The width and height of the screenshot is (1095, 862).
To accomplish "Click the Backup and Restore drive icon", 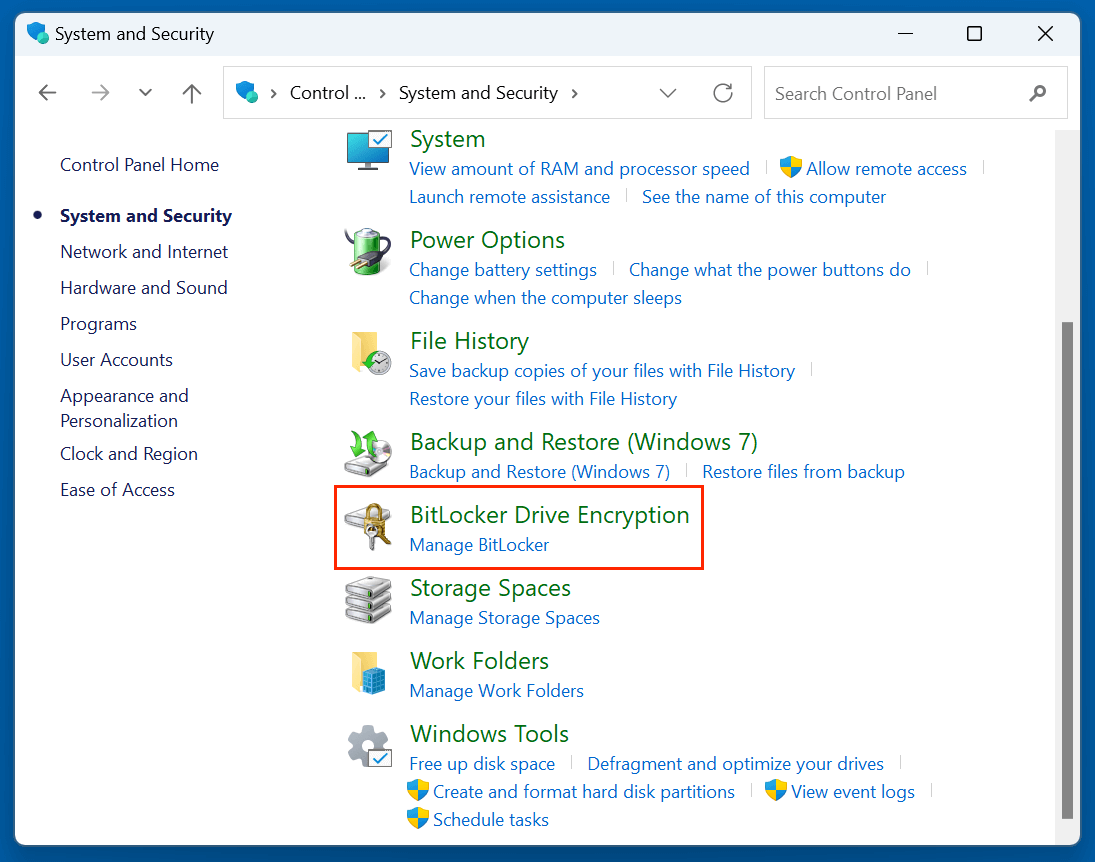I will point(368,454).
